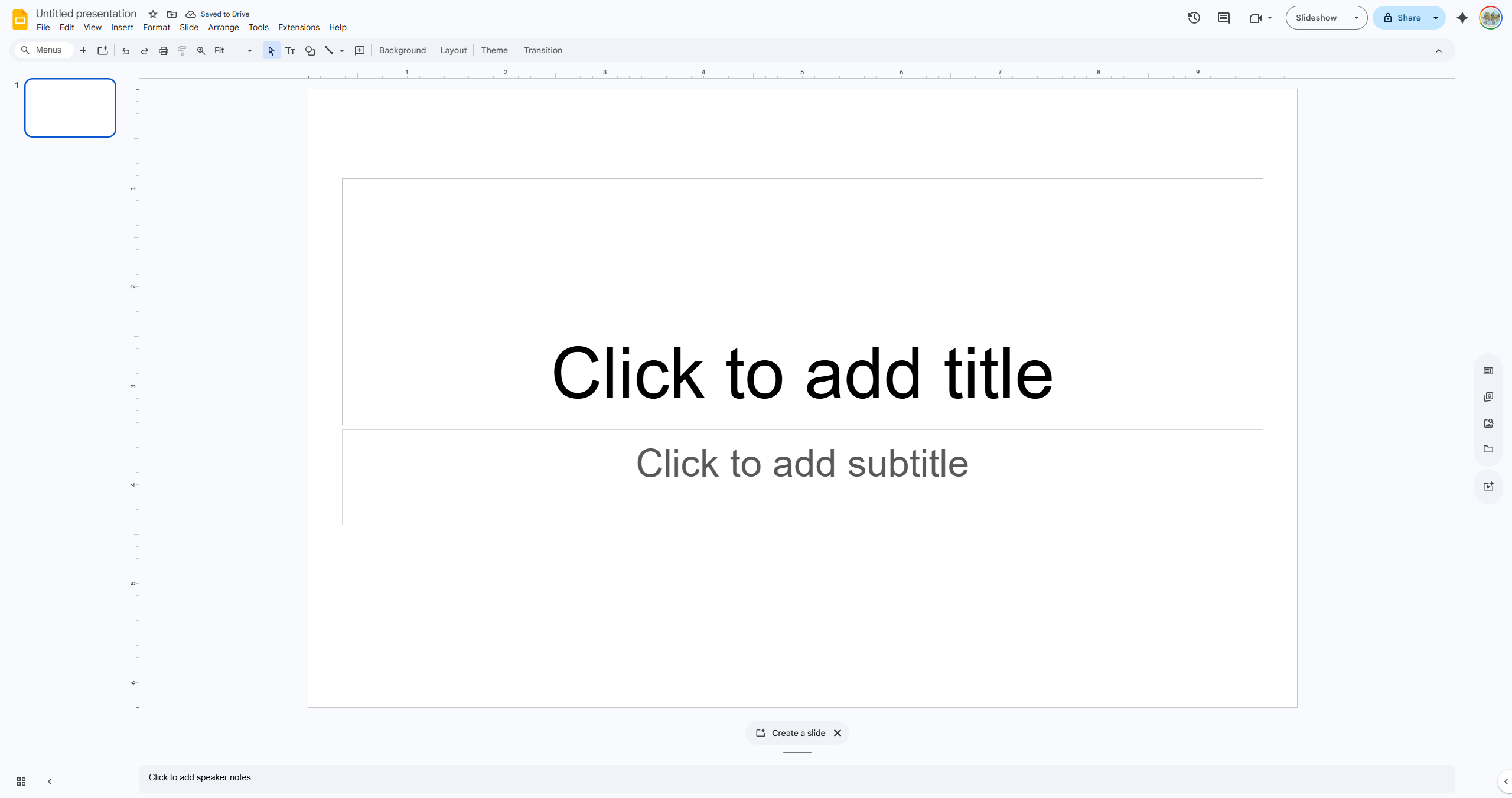Image resolution: width=1512 pixels, height=798 pixels.
Task: Expand the Slideshow options arrow
Action: [x=1357, y=18]
